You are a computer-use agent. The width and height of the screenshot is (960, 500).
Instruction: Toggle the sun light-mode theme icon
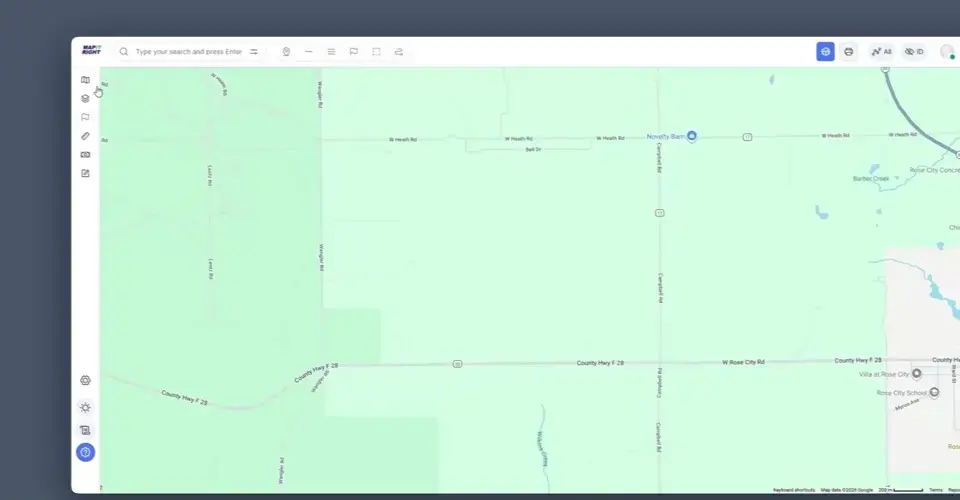point(85,408)
